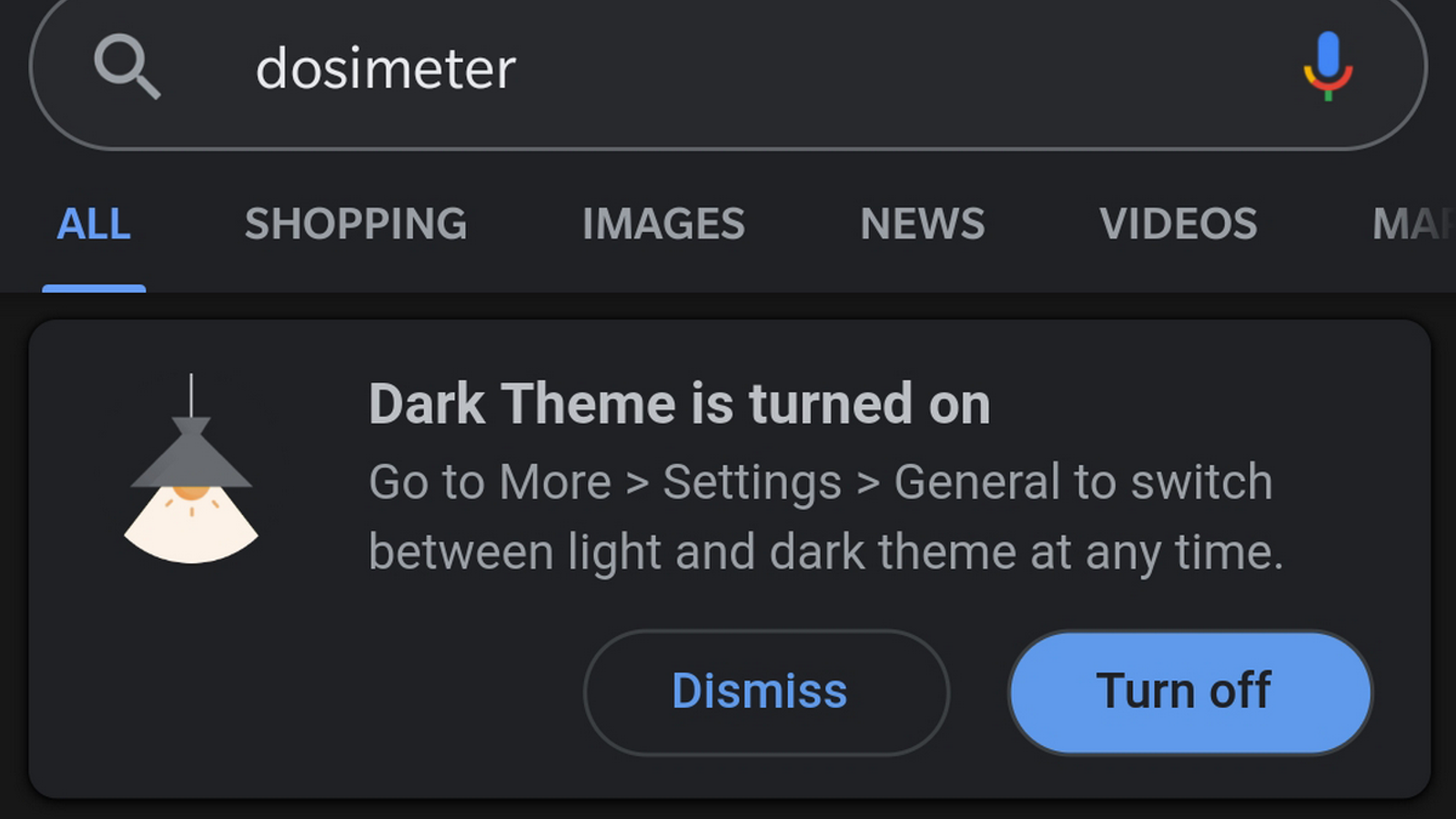Tap the empty gap between VIDEOS and MAPS
1456x819 pixels.
coord(1315,224)
